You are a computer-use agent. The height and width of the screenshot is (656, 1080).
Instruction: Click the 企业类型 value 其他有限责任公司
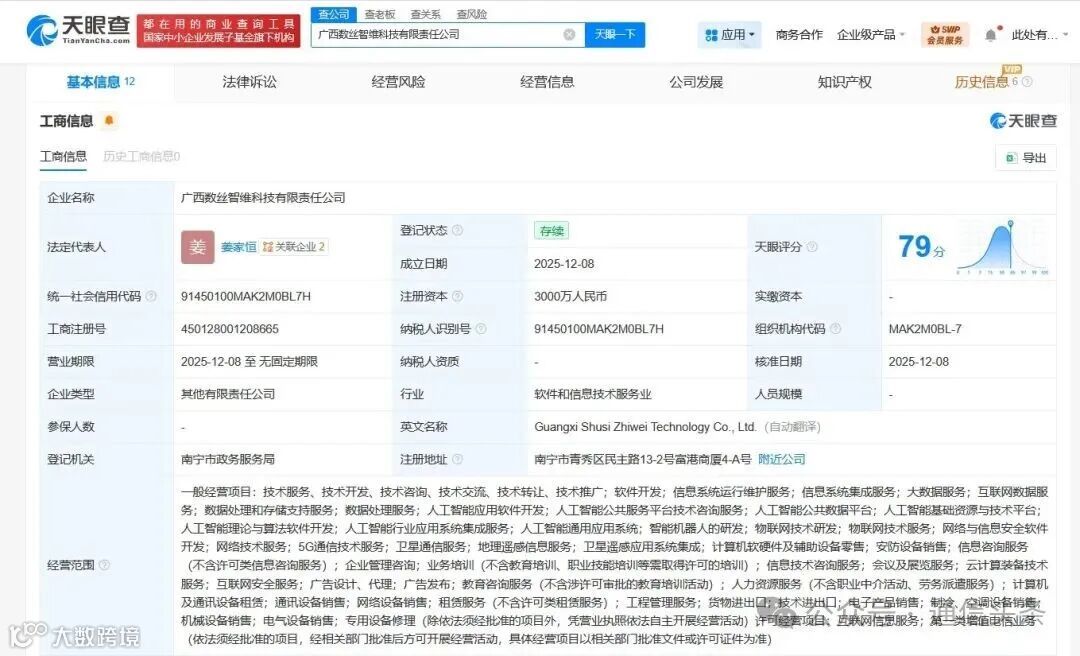tap(228, 394)
